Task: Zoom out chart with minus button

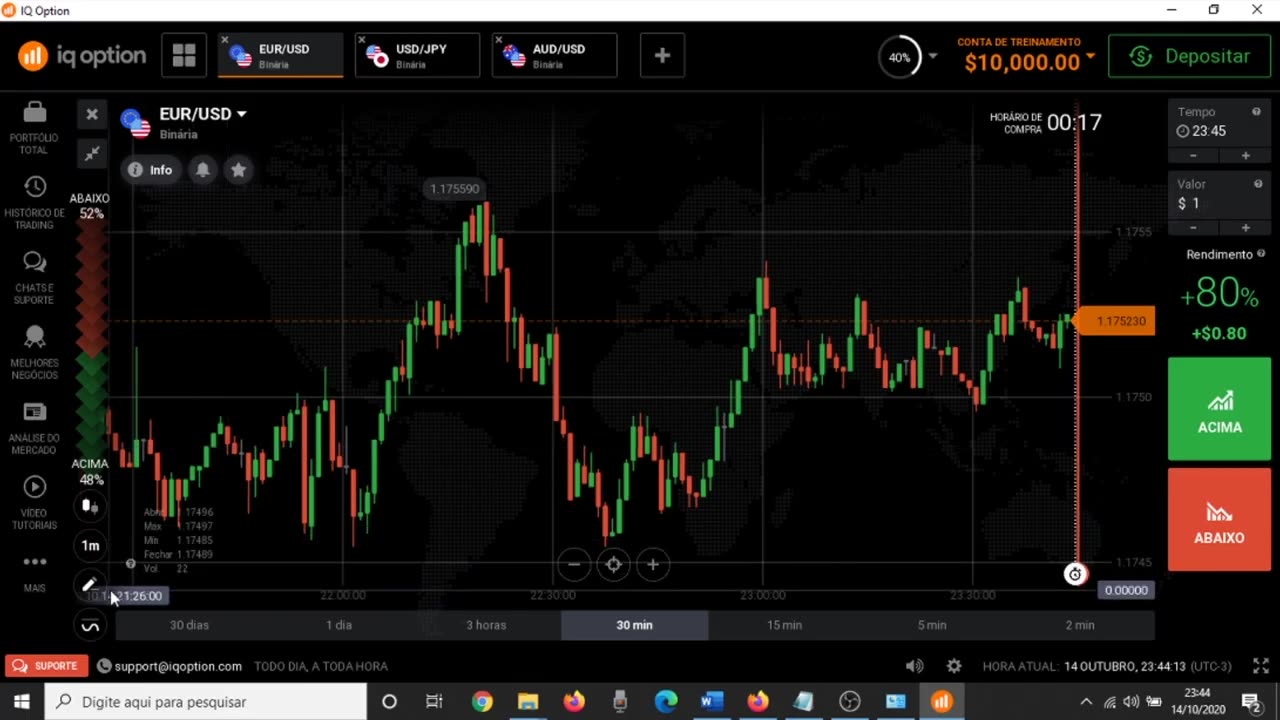Action: (574, 565)
